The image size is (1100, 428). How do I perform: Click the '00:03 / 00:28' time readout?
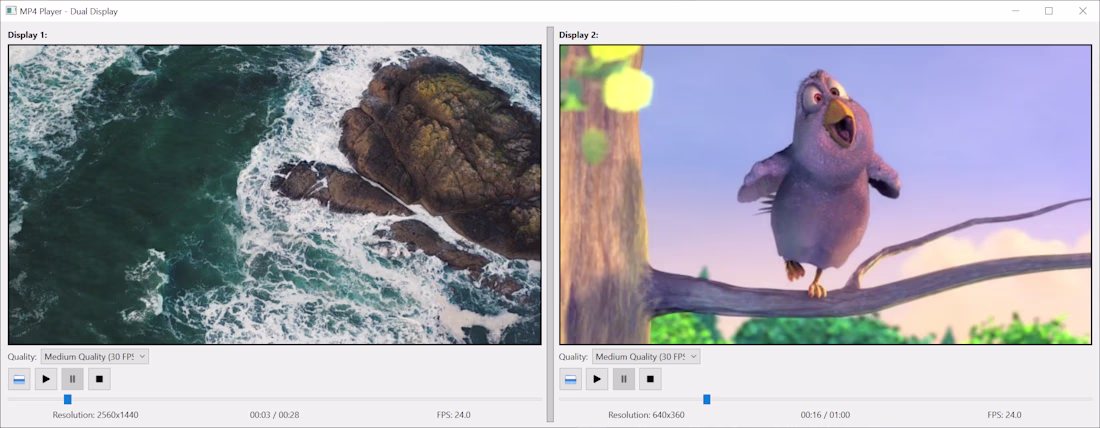(274, 415)
